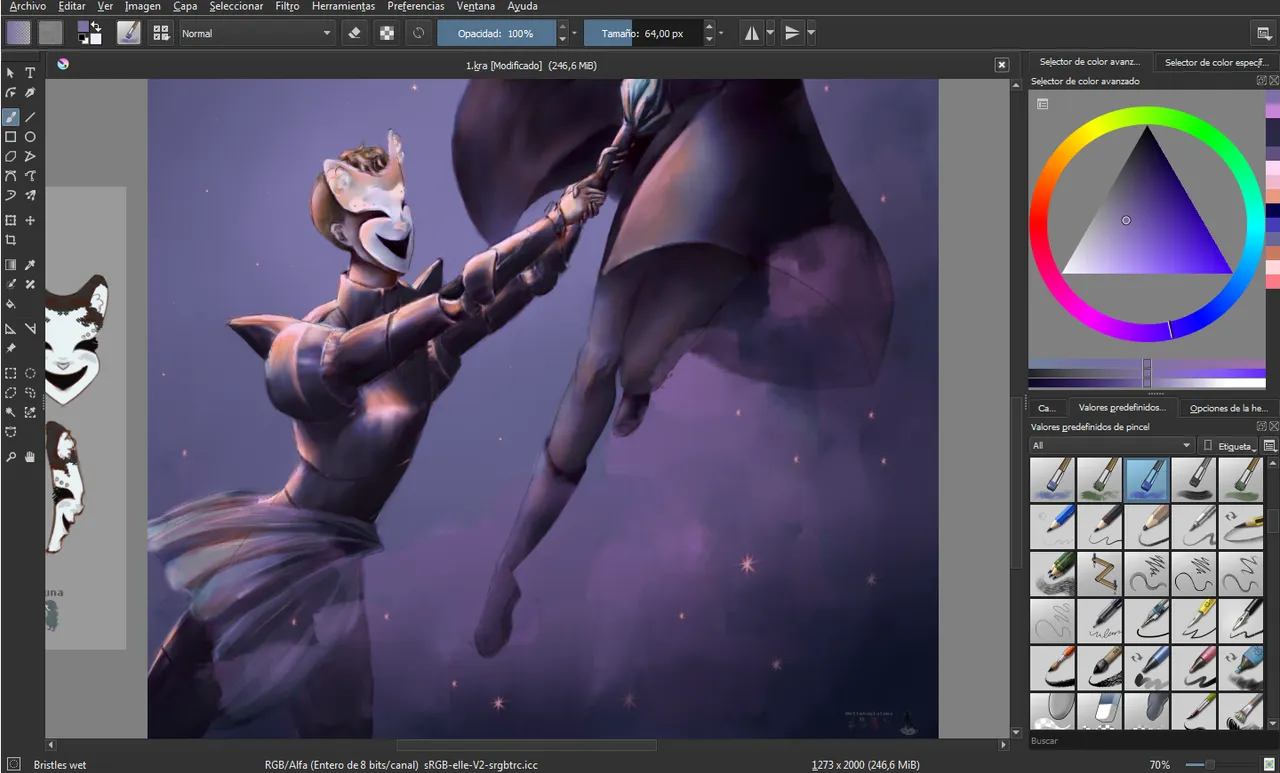The height and width of the screenshot is (773, 1280).
Task: Select the Transform tool
Action: tap(11, 220)
